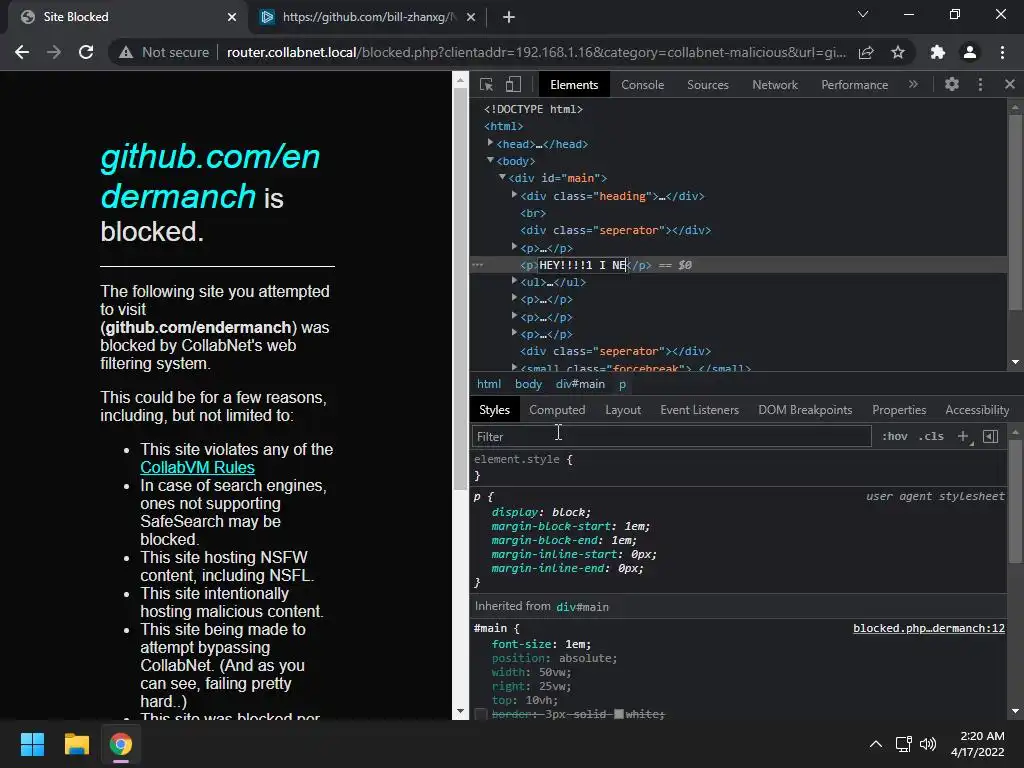Switch to the Computed sub-tab
The height and width of the screenshot is (768, 1024).
[x=556, y=409]
